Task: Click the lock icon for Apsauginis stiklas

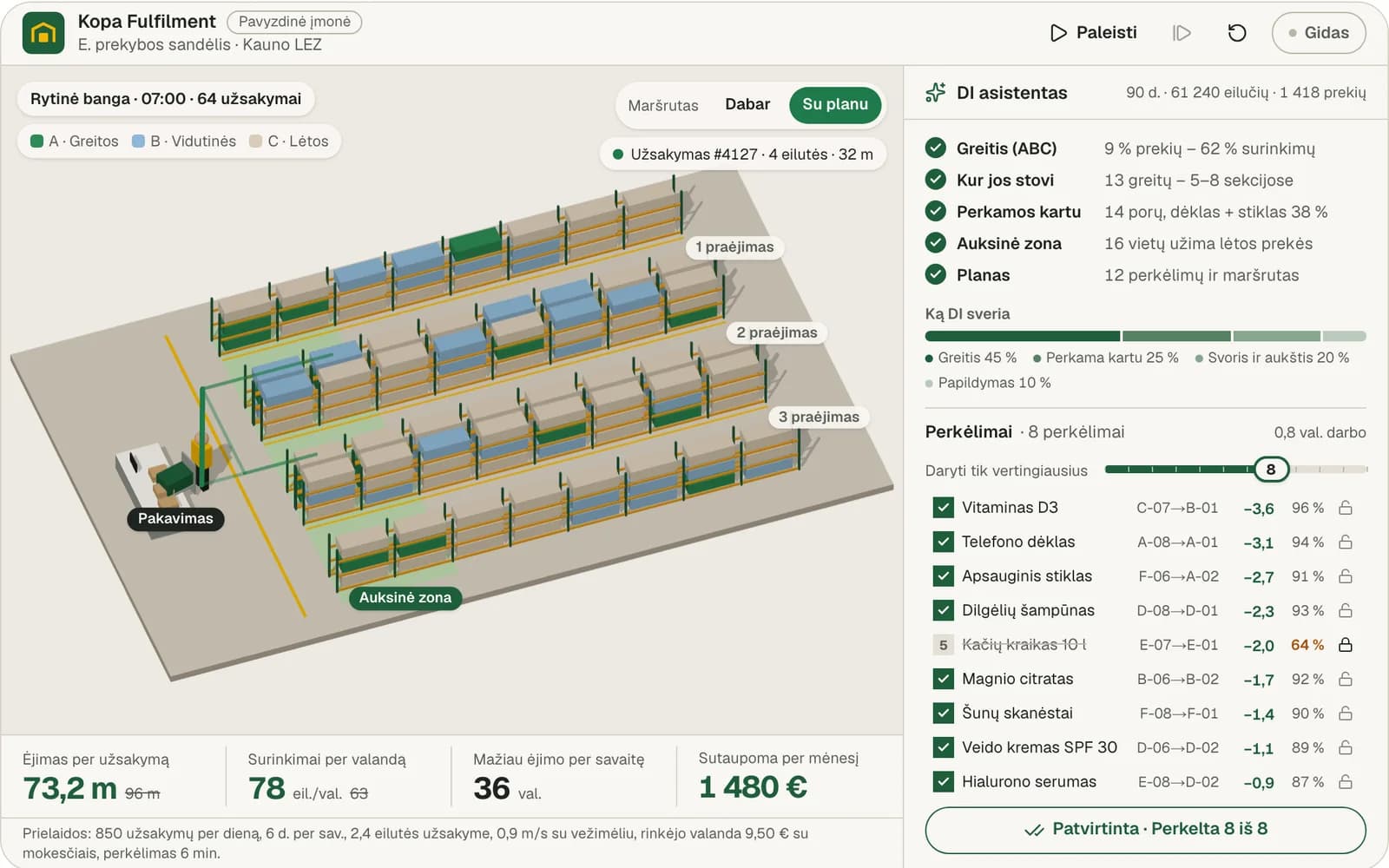Action: (x=1346, y=576)
